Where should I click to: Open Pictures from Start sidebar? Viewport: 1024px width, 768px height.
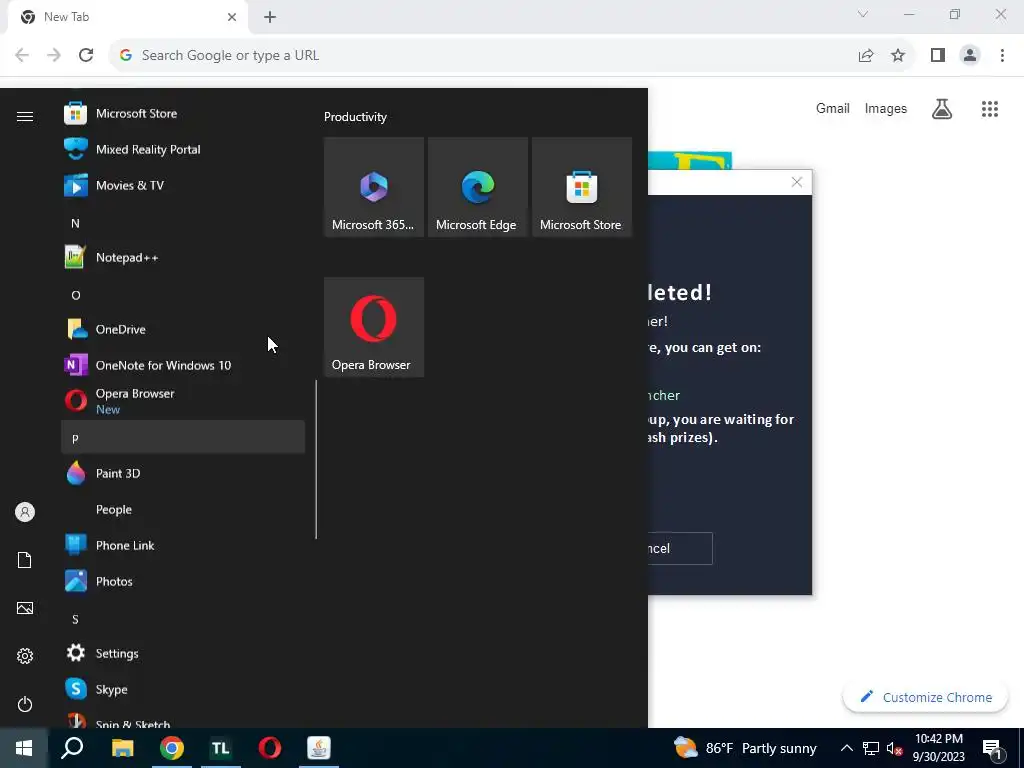(25, 608)
